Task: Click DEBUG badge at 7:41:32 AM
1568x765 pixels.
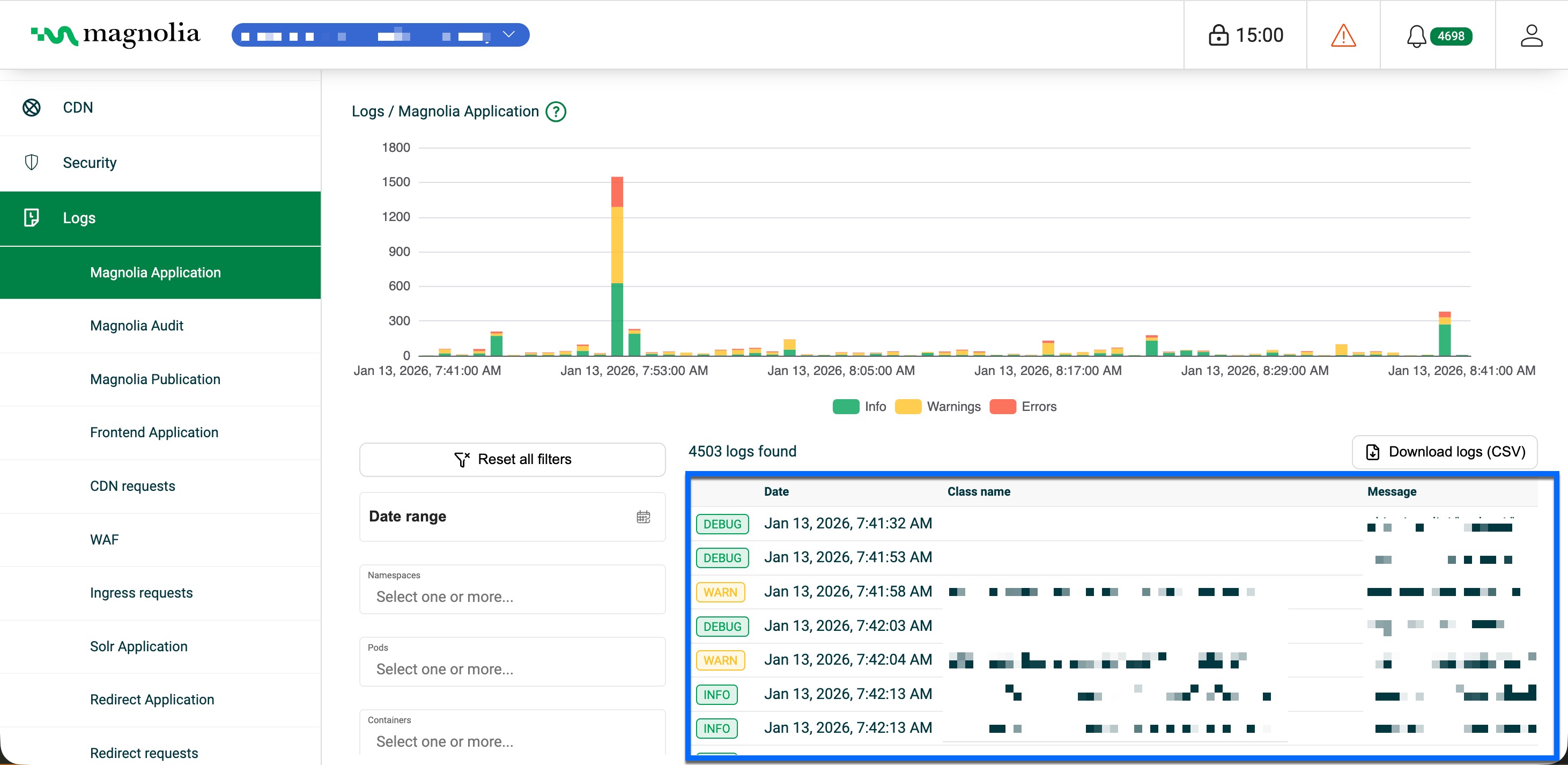Action: [x=722, y=524]
